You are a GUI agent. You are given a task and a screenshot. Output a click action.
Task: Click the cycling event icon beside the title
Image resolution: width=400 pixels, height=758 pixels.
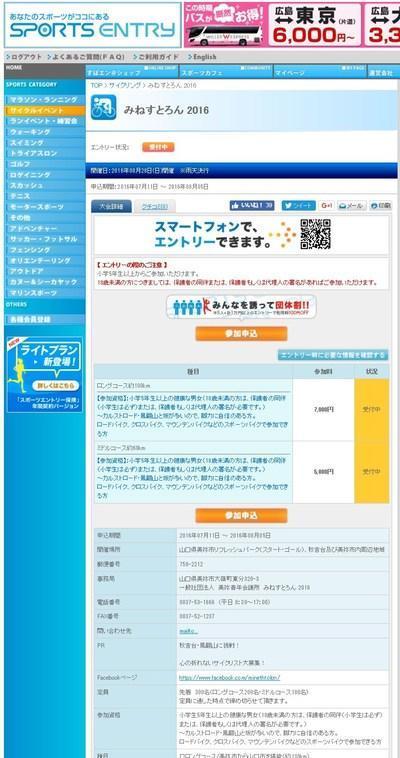pyautogui.click(x=104, y=108)
